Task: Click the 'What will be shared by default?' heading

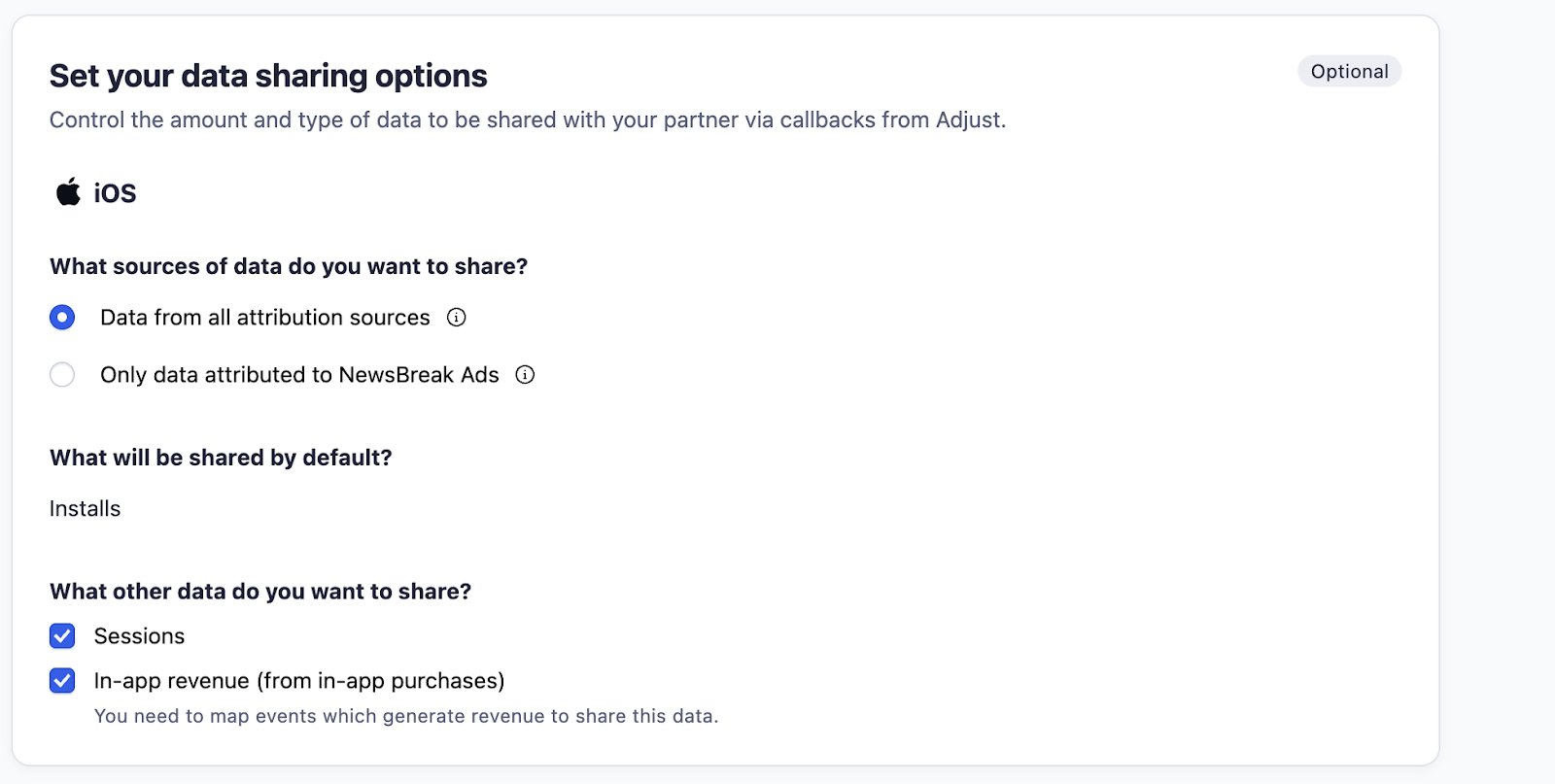Action: click(221, 458)
